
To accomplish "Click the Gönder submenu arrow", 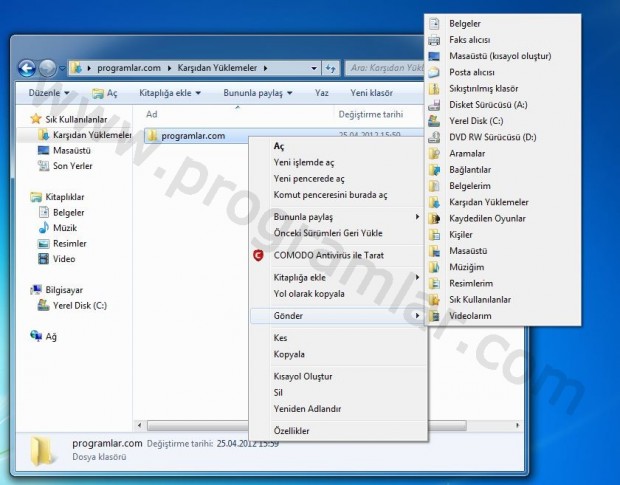I will coord(417,315).
